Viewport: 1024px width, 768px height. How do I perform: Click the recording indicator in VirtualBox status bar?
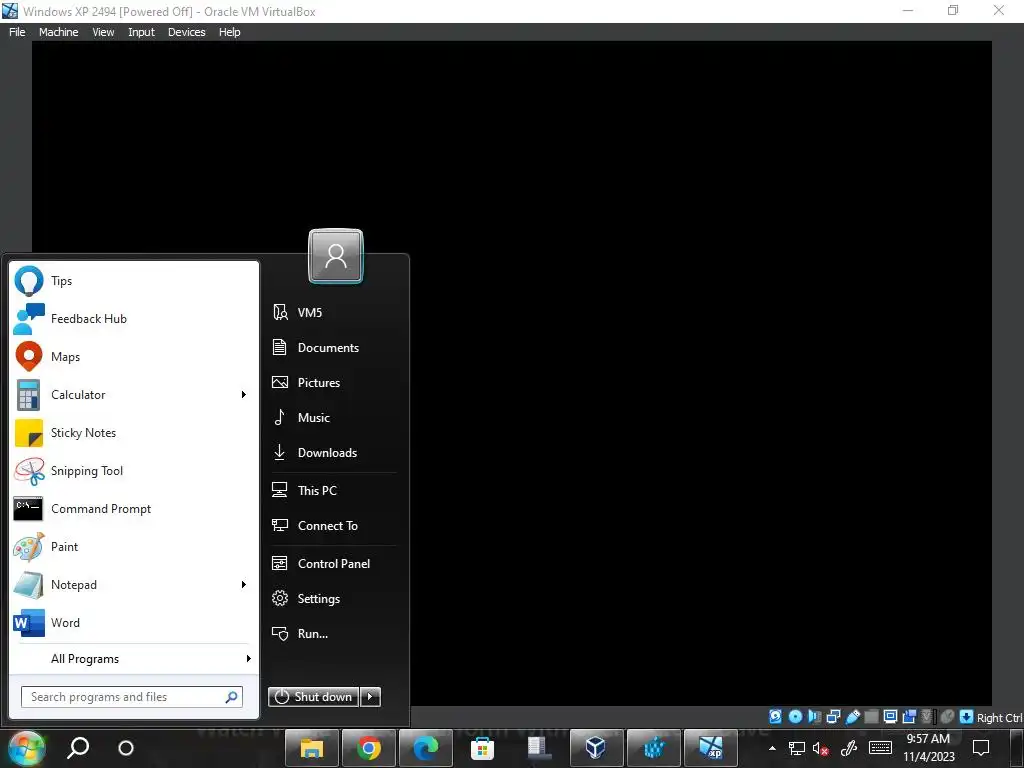[909, 716]
